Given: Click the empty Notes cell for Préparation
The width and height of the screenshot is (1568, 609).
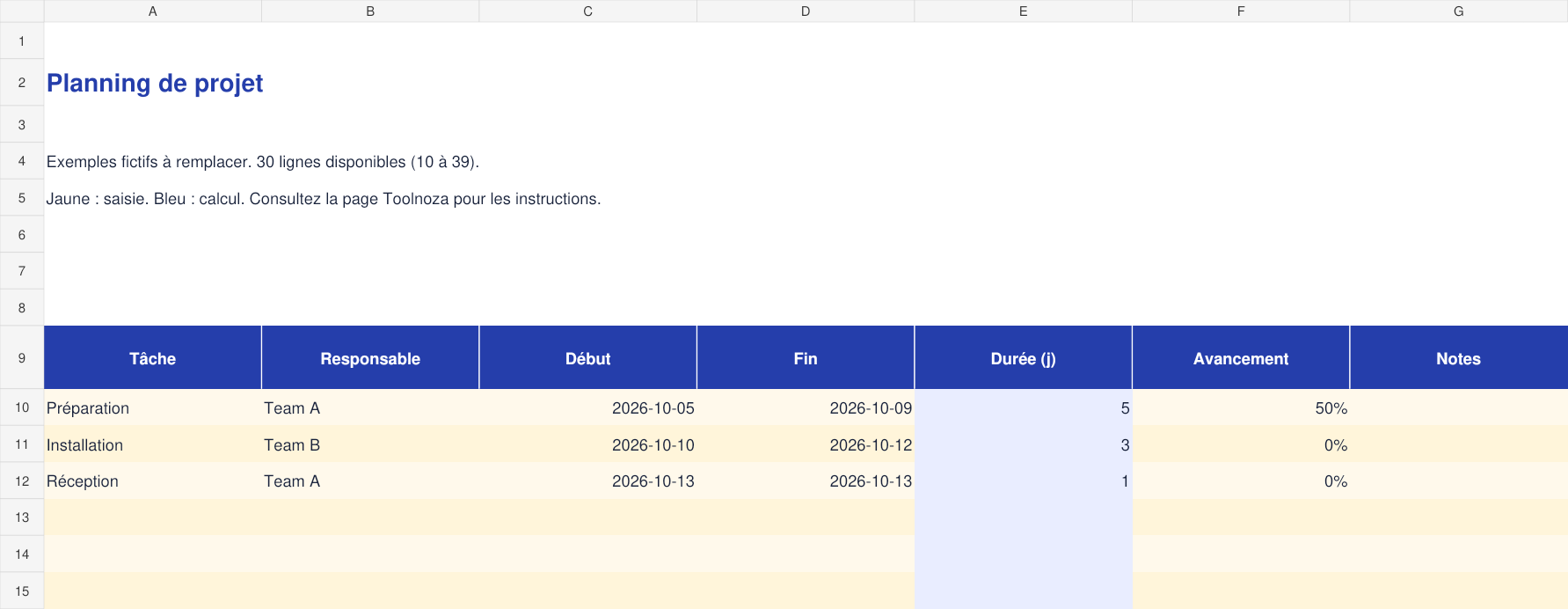Looking at the screenshot, I should coord(1459,408).
